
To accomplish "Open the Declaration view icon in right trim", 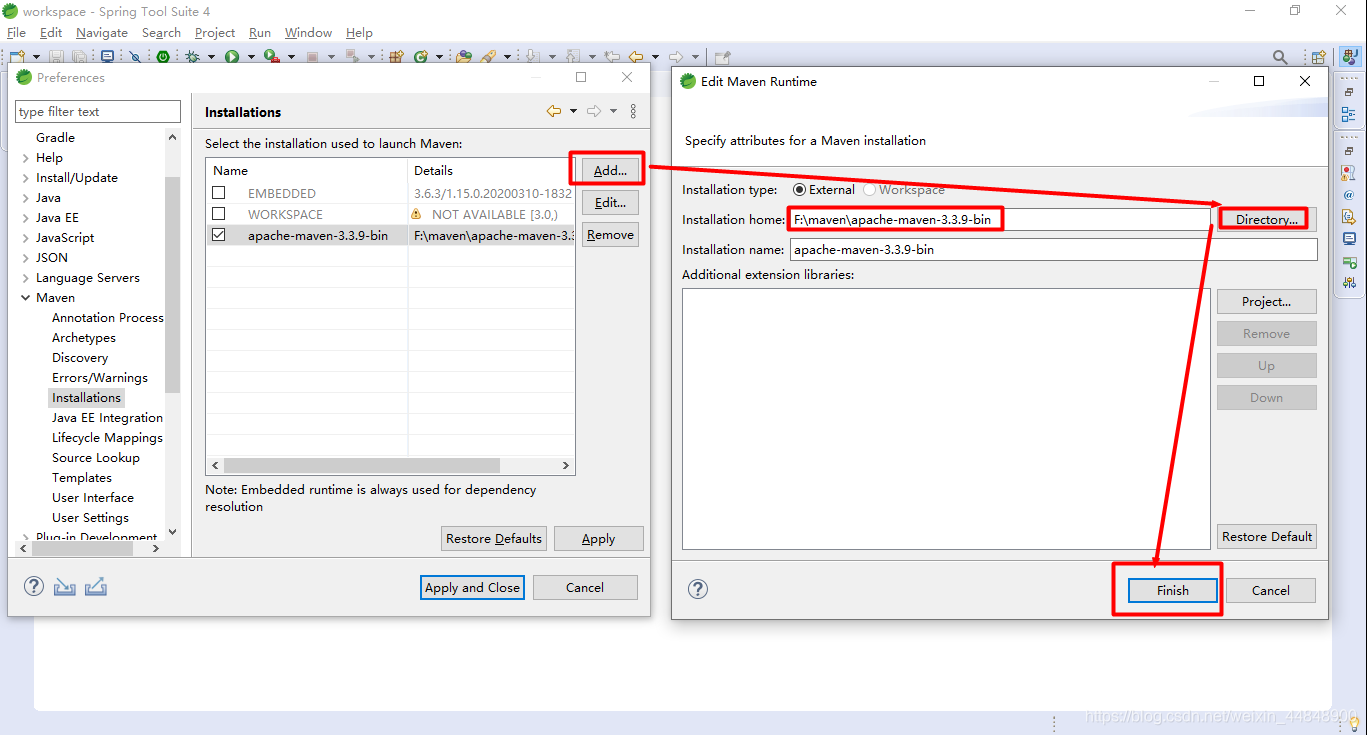I will pos(1349,216).
